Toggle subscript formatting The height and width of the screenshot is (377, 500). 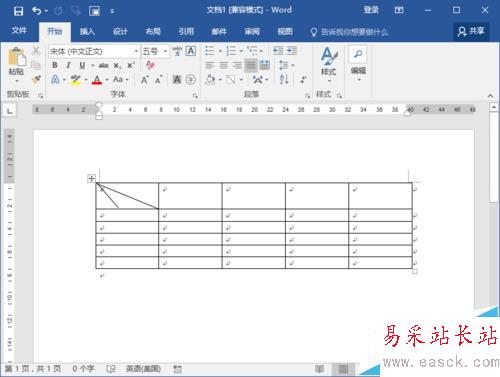[117, 66]
